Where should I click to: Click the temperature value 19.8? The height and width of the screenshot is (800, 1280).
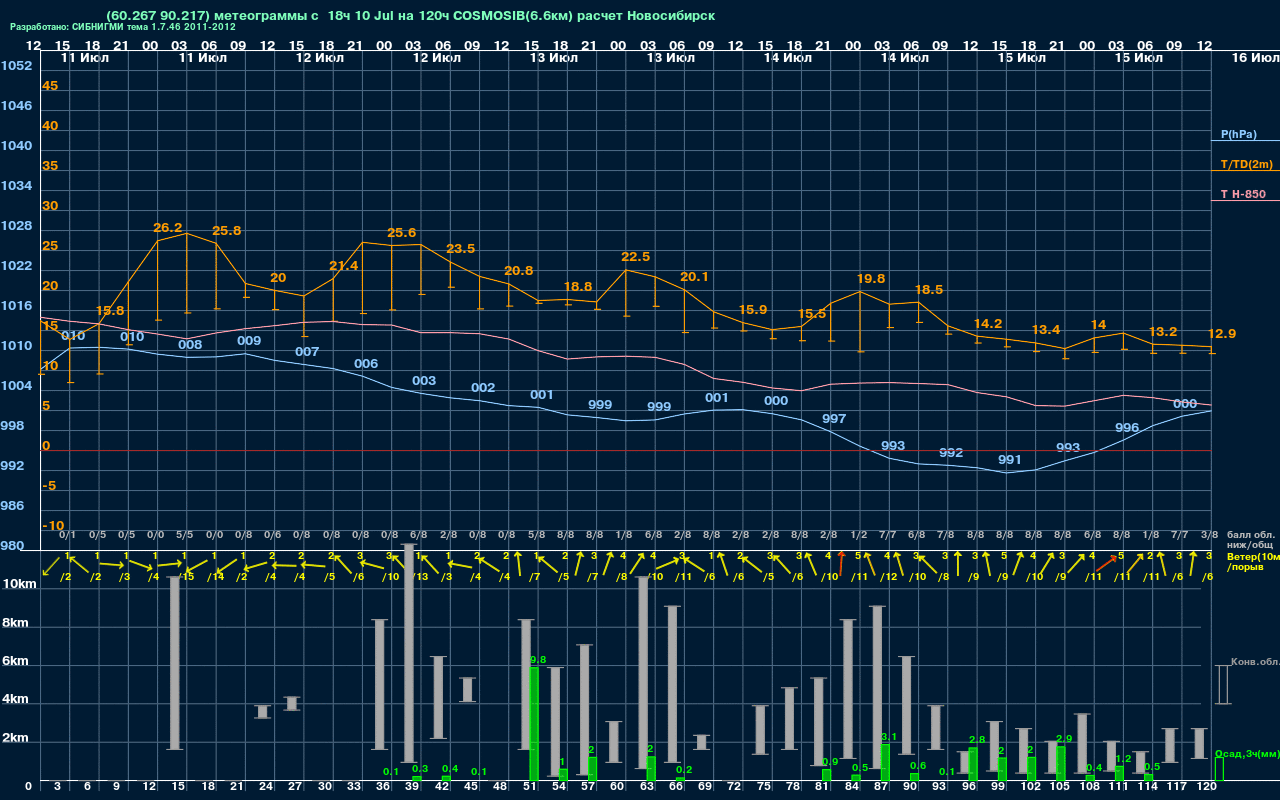pyautogui.click(x=871, y=278)
